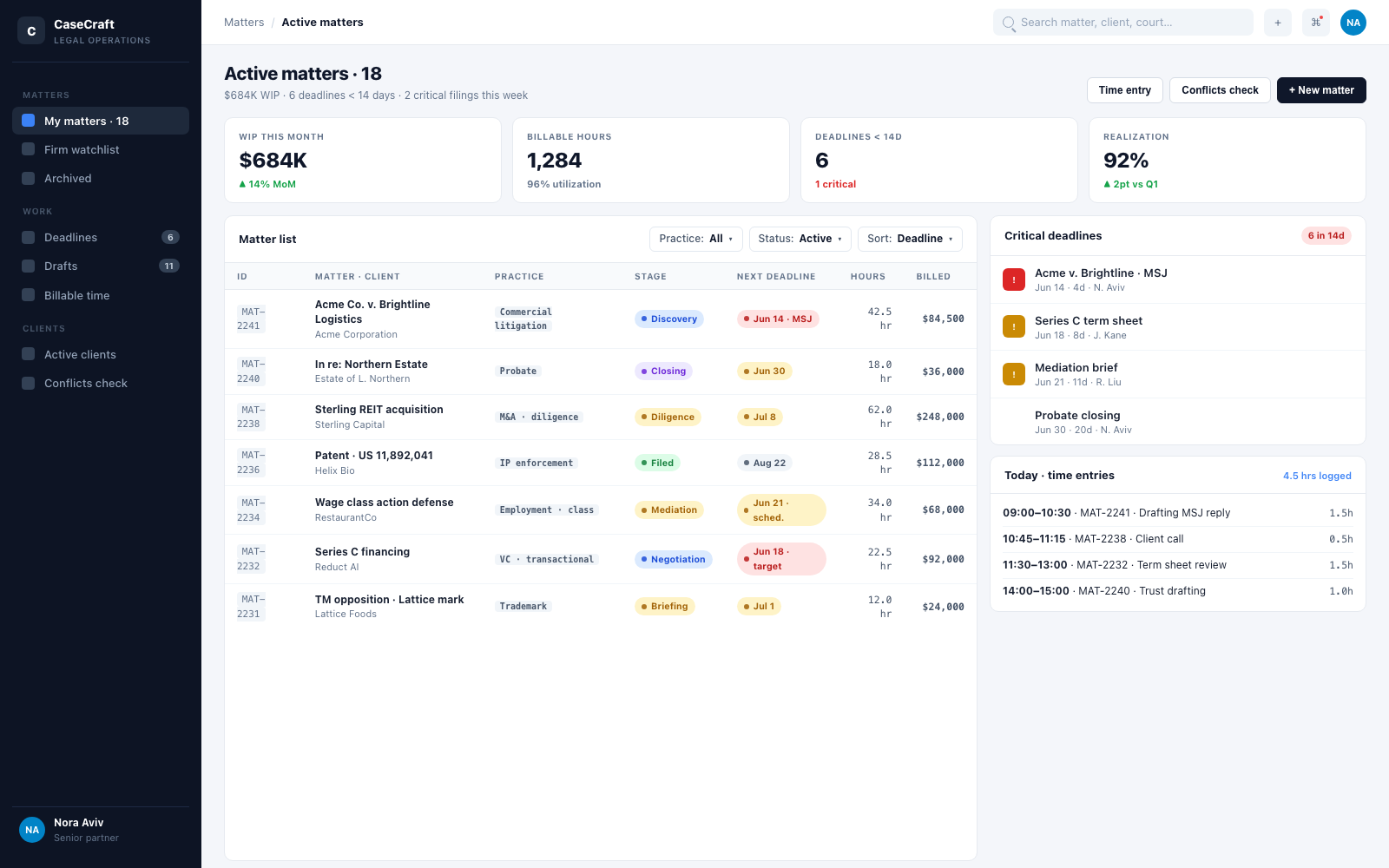Click the 6 in 14d badge

1326,236
